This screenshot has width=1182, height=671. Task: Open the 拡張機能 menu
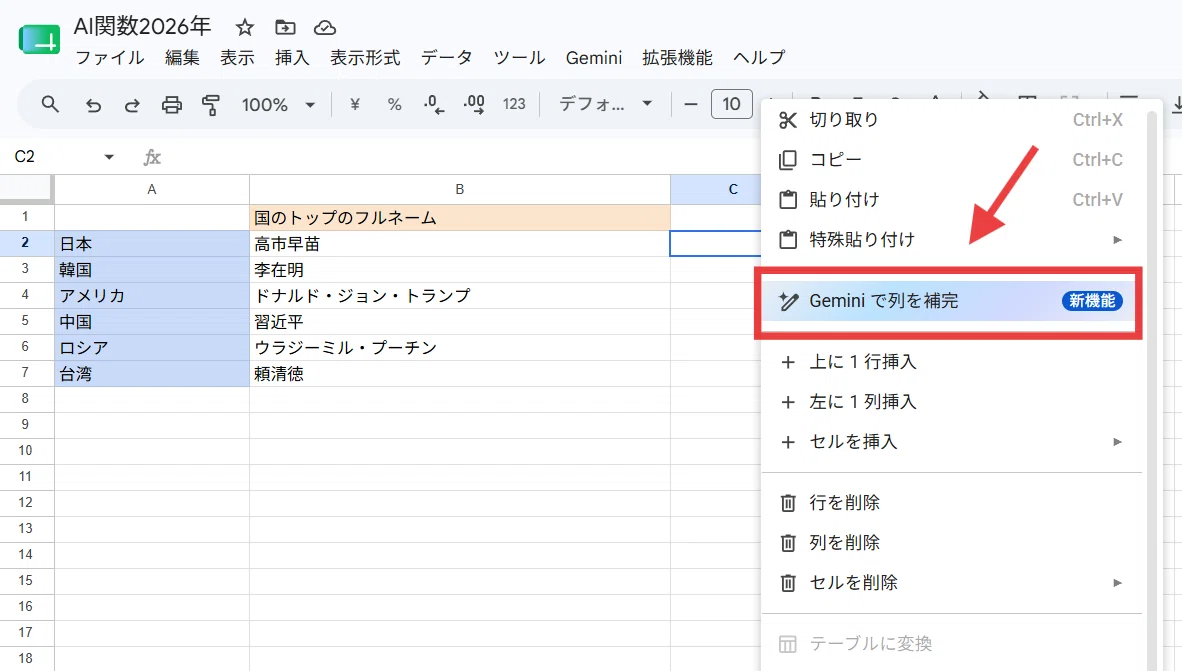click(678, 58)
